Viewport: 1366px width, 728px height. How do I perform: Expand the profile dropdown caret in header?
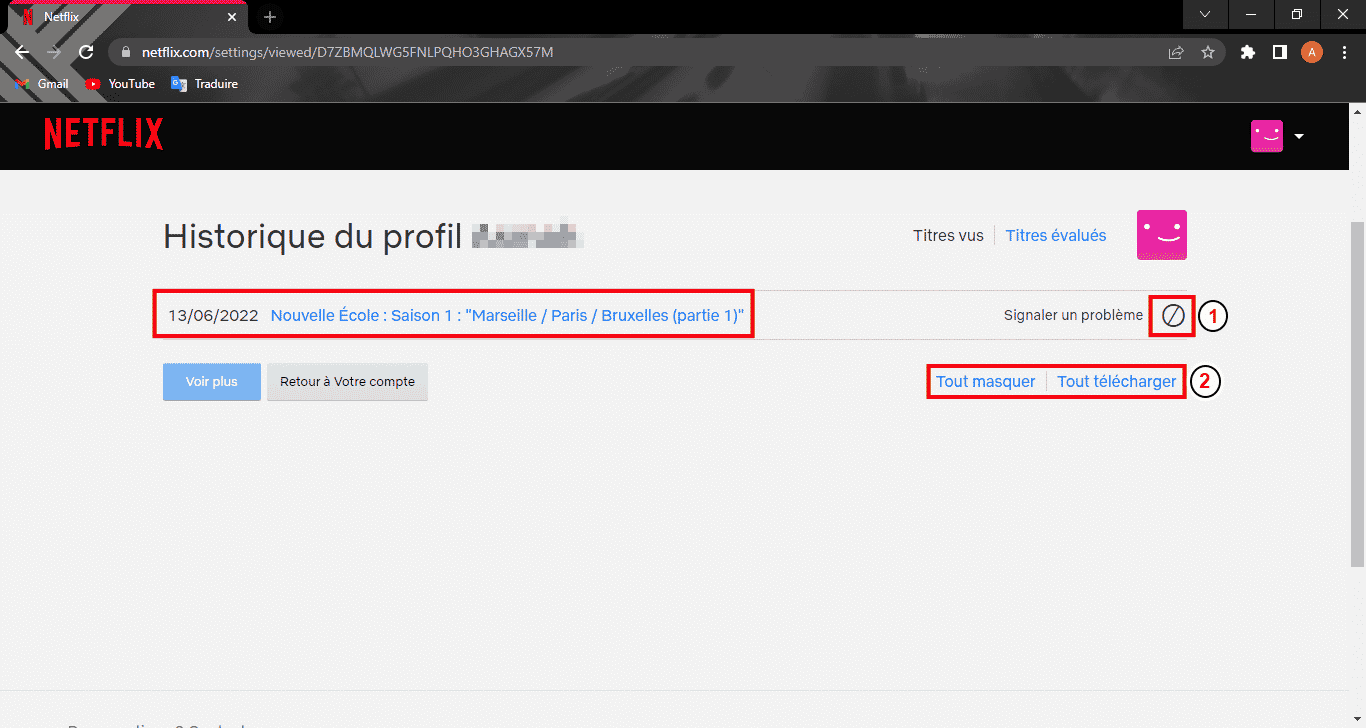pyautogui.click(x=1299, y=137)
